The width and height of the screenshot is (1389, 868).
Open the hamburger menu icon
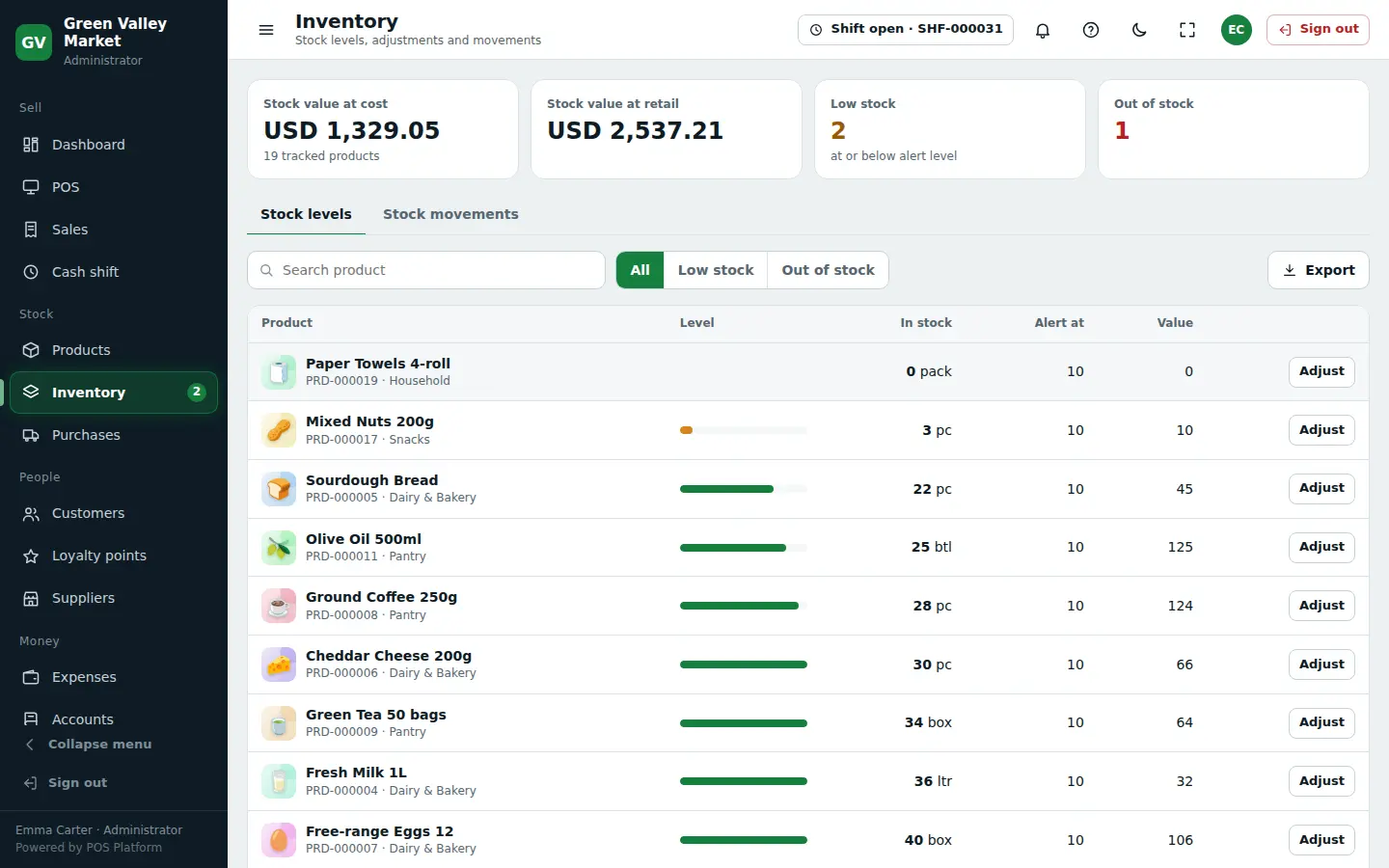(x=266, y=30)
